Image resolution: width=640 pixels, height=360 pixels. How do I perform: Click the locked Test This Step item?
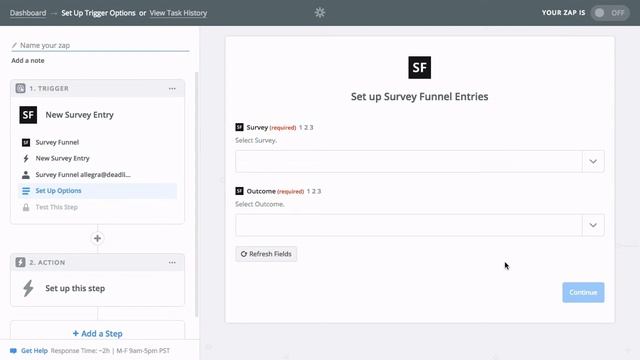[x=98, y=207]
